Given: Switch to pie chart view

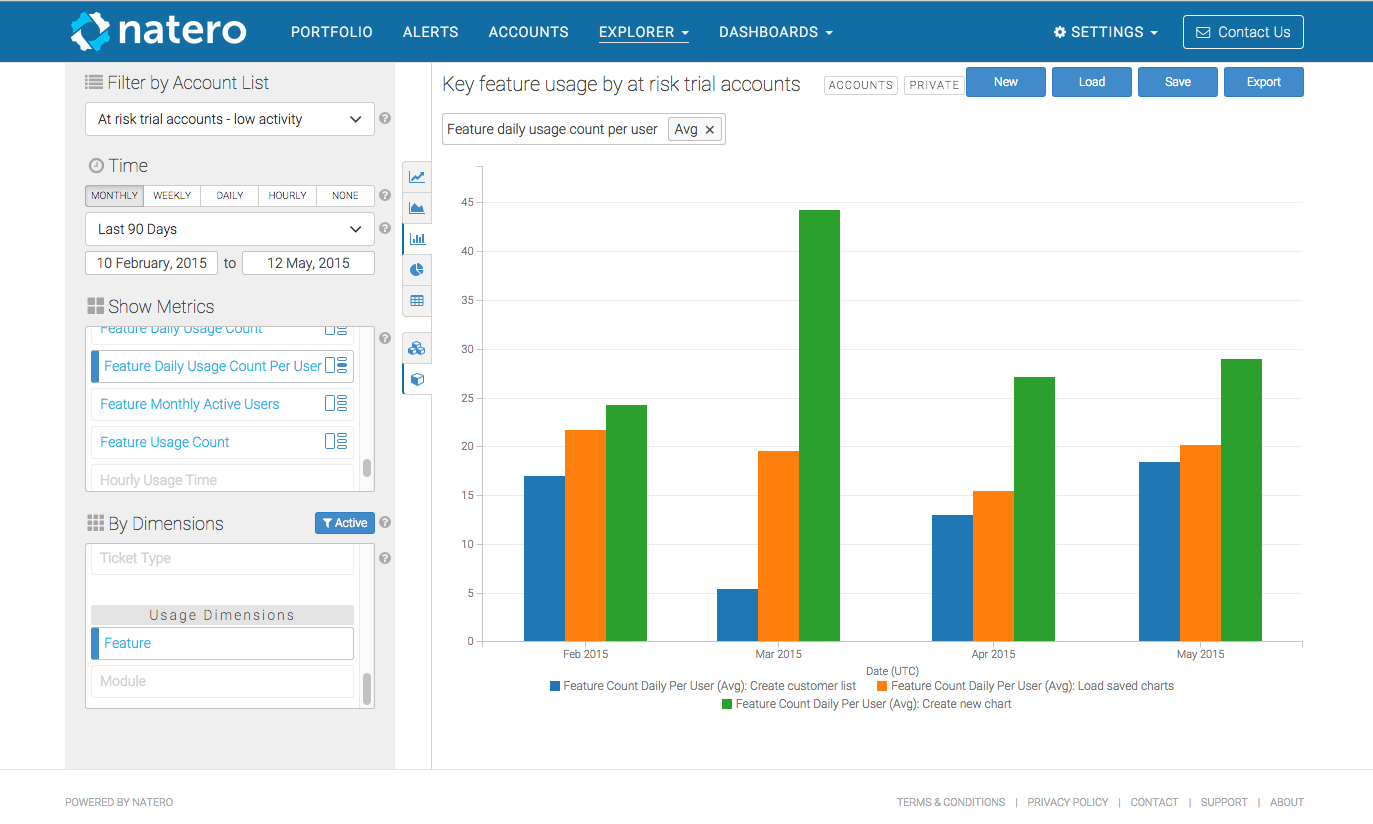Looking at the screenshot, I should coord(417,270).
